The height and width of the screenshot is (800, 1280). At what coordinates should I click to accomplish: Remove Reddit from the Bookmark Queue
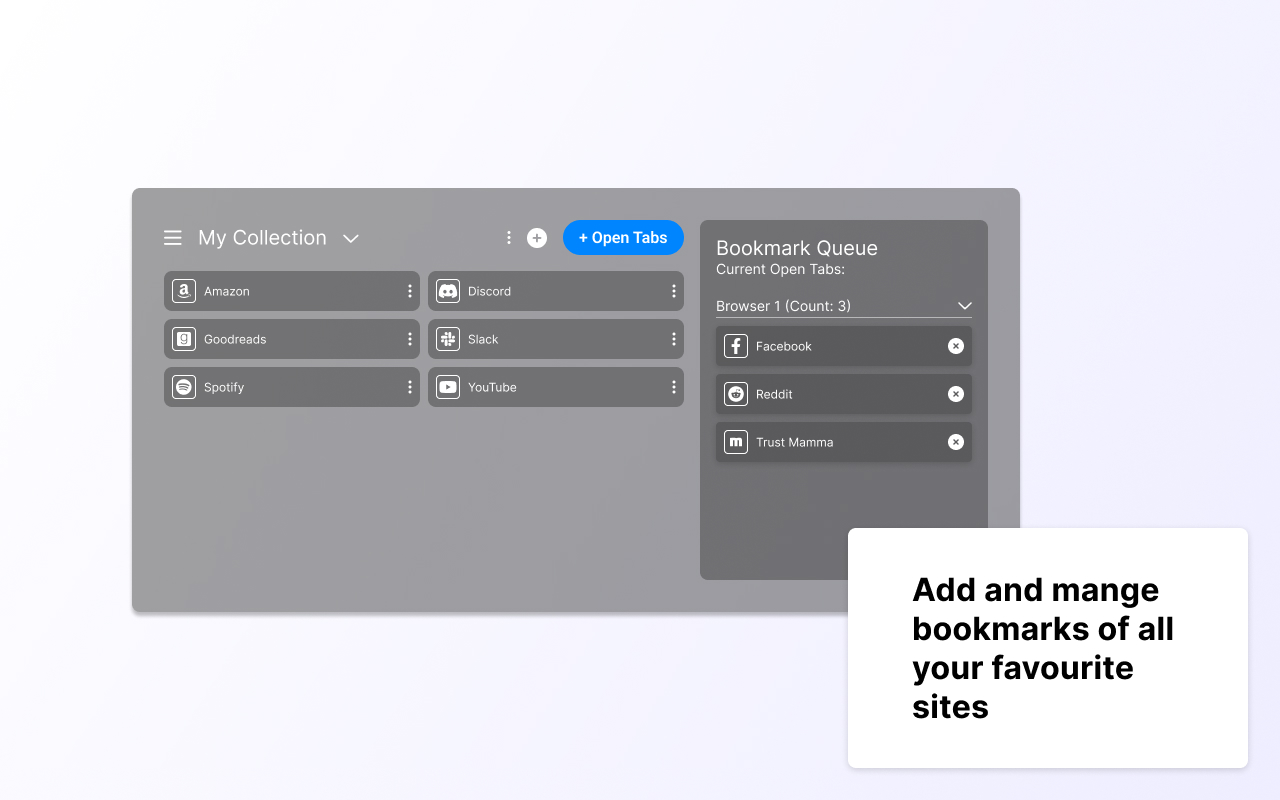point(956,394)
